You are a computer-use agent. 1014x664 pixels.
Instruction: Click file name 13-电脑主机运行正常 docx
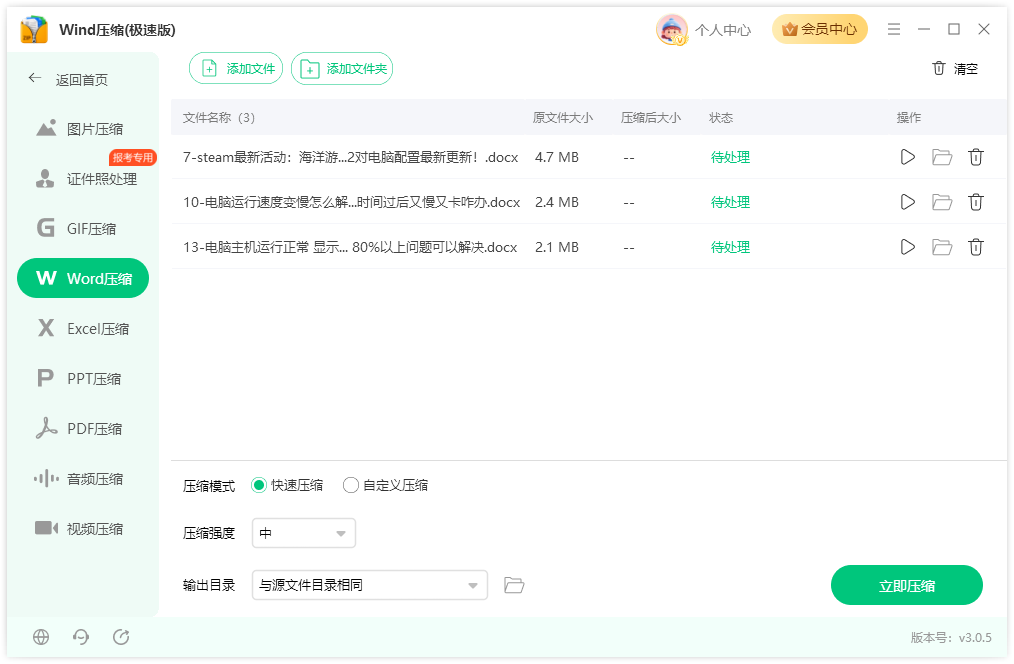pos(350,247)
